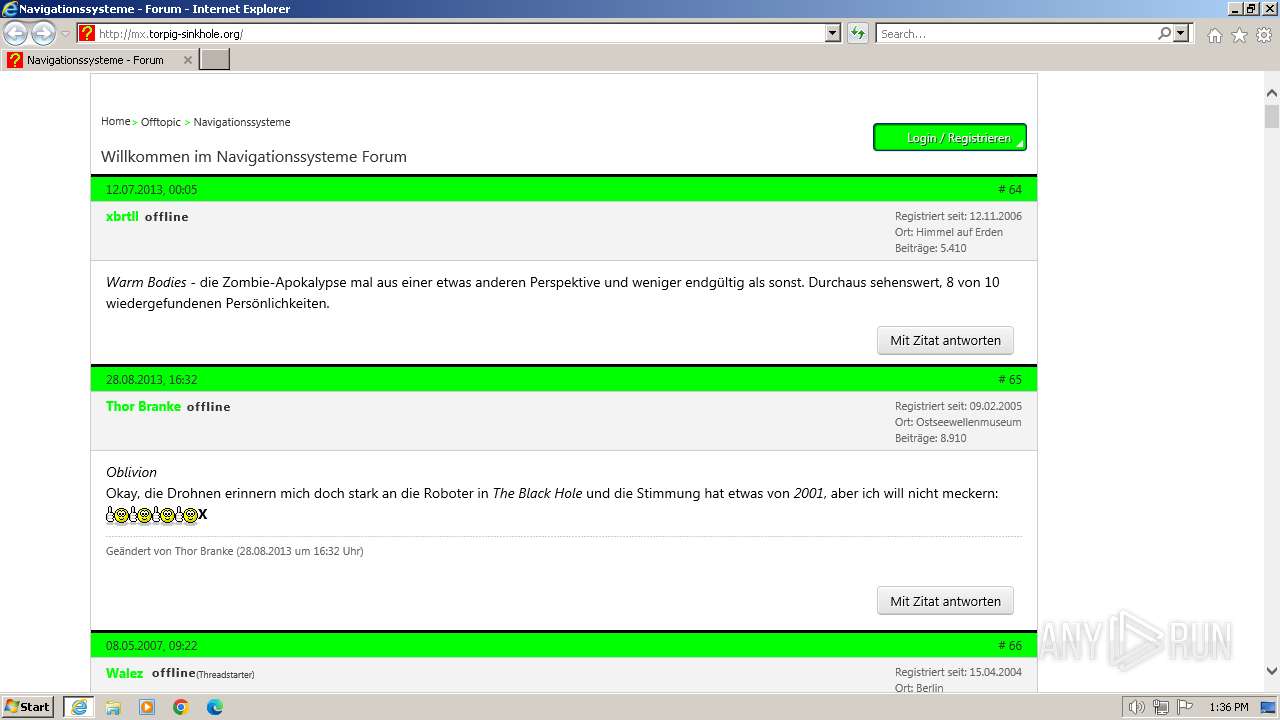This screenshot has height=720, width=1280.
Task: Open post permalink # 64
Action: (x=1010, y=190)
